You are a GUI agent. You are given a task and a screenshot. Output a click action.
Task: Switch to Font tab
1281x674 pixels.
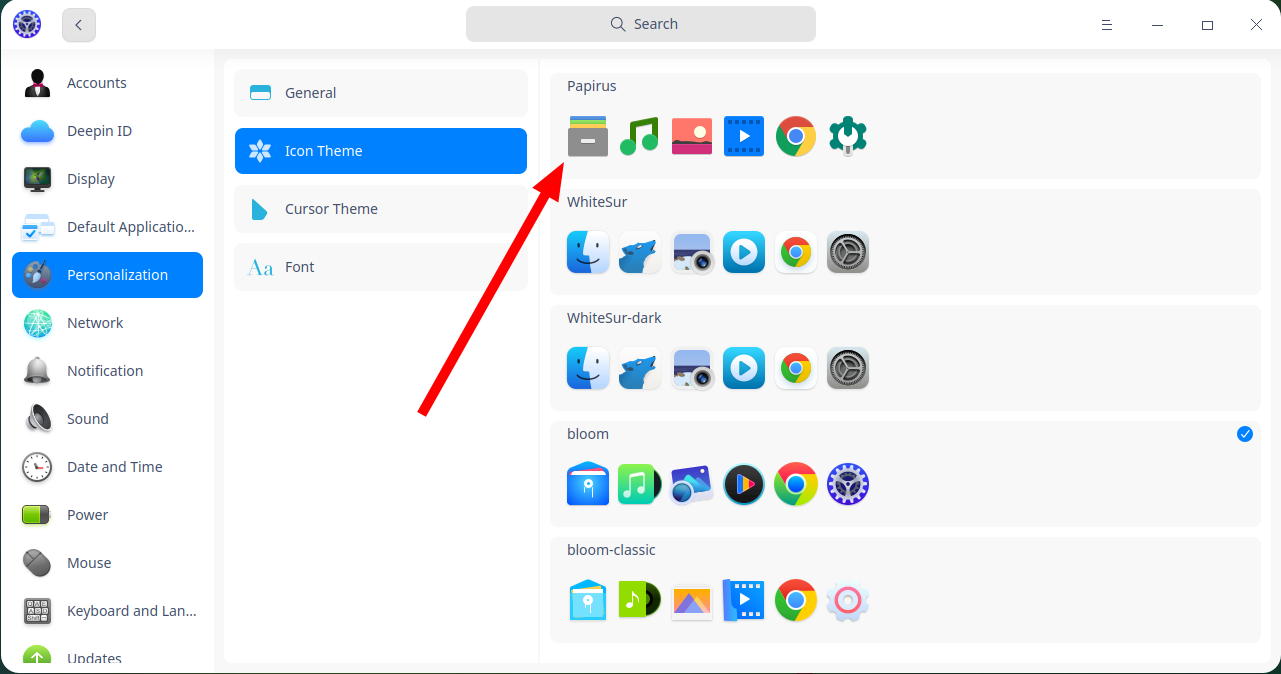pos(381,267)
